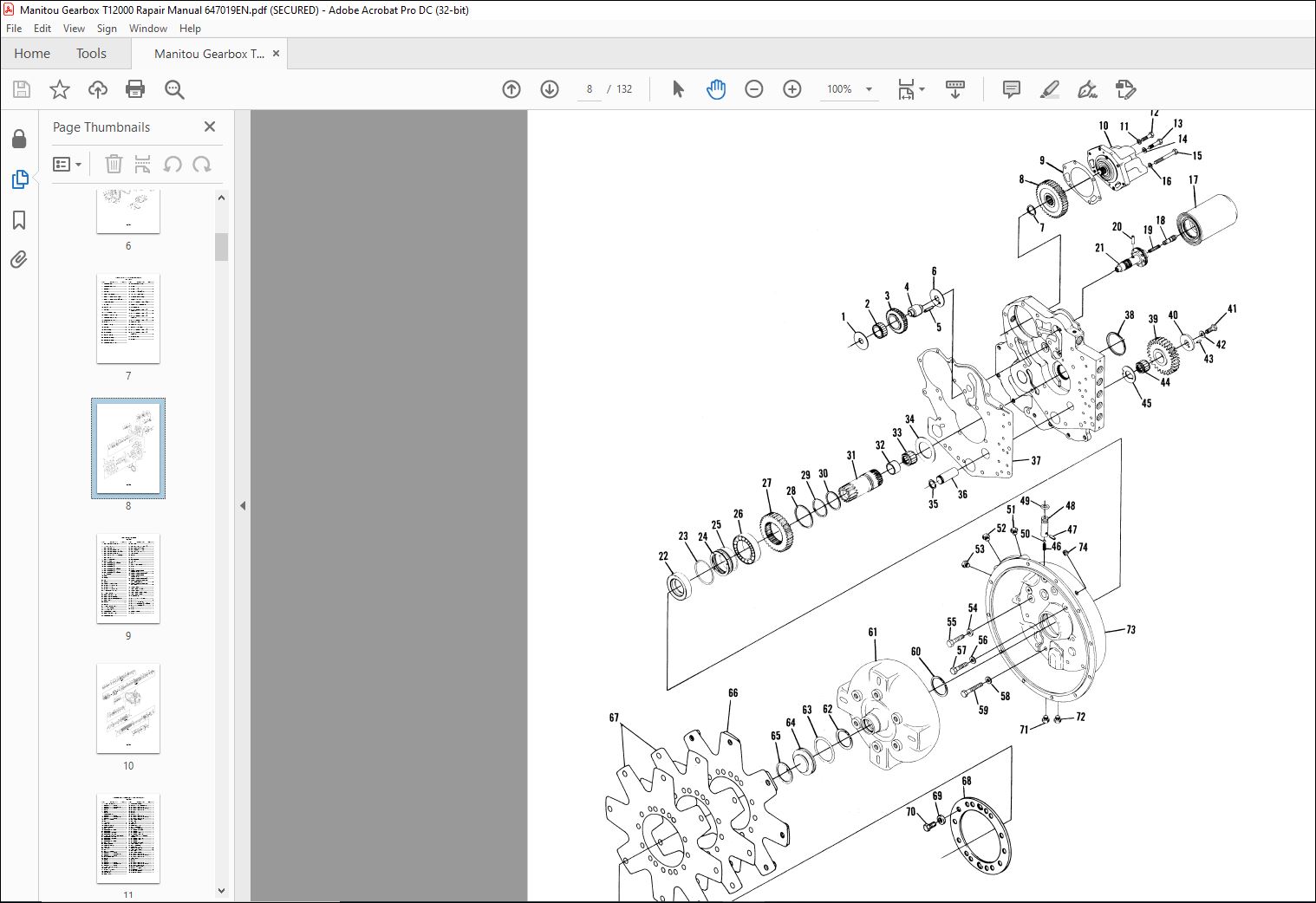Select page 6 thumbnail

[128, 211]
